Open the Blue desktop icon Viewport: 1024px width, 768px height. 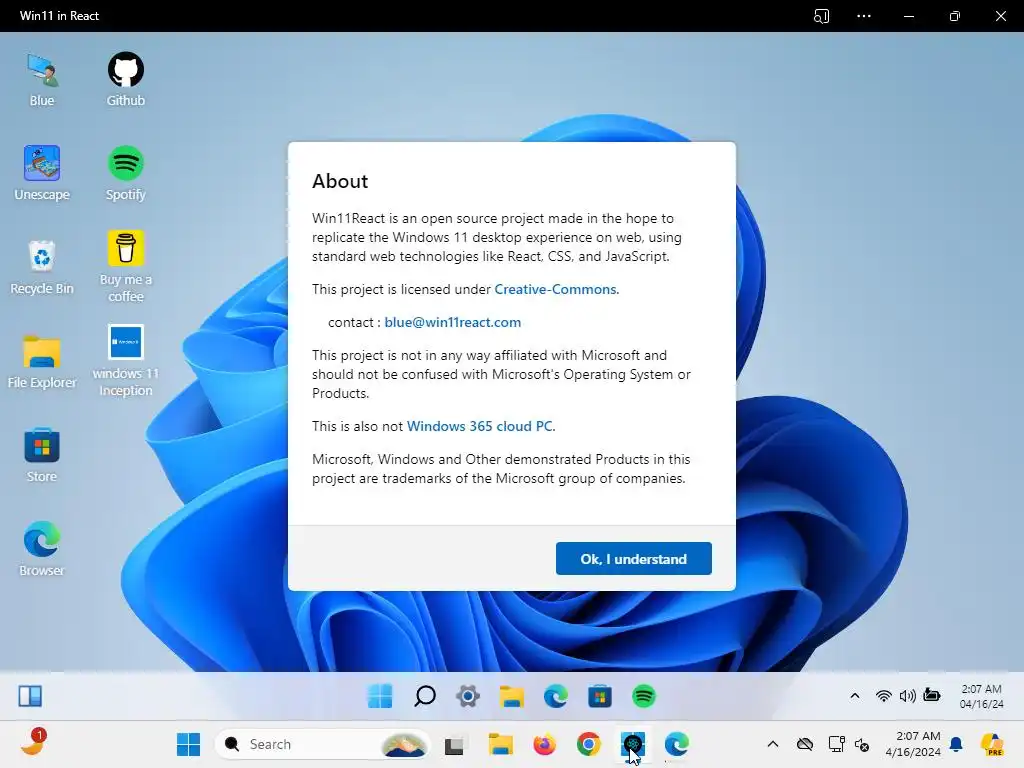(42, 80)
